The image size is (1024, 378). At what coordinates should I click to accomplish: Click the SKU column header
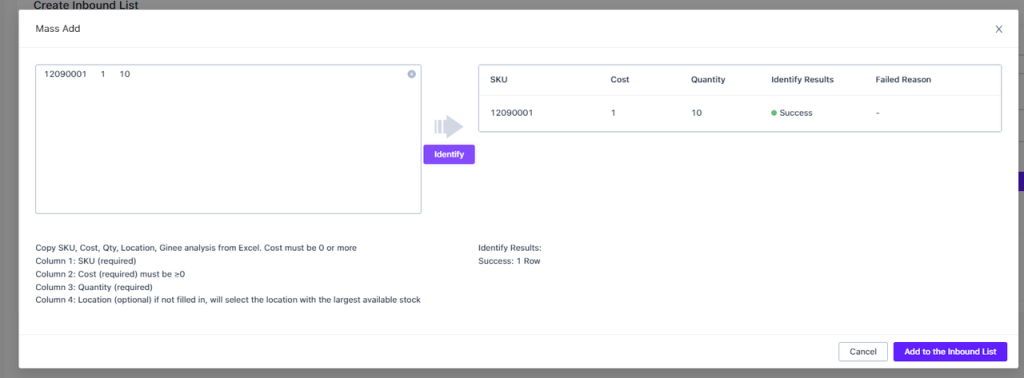pos(498,80)
